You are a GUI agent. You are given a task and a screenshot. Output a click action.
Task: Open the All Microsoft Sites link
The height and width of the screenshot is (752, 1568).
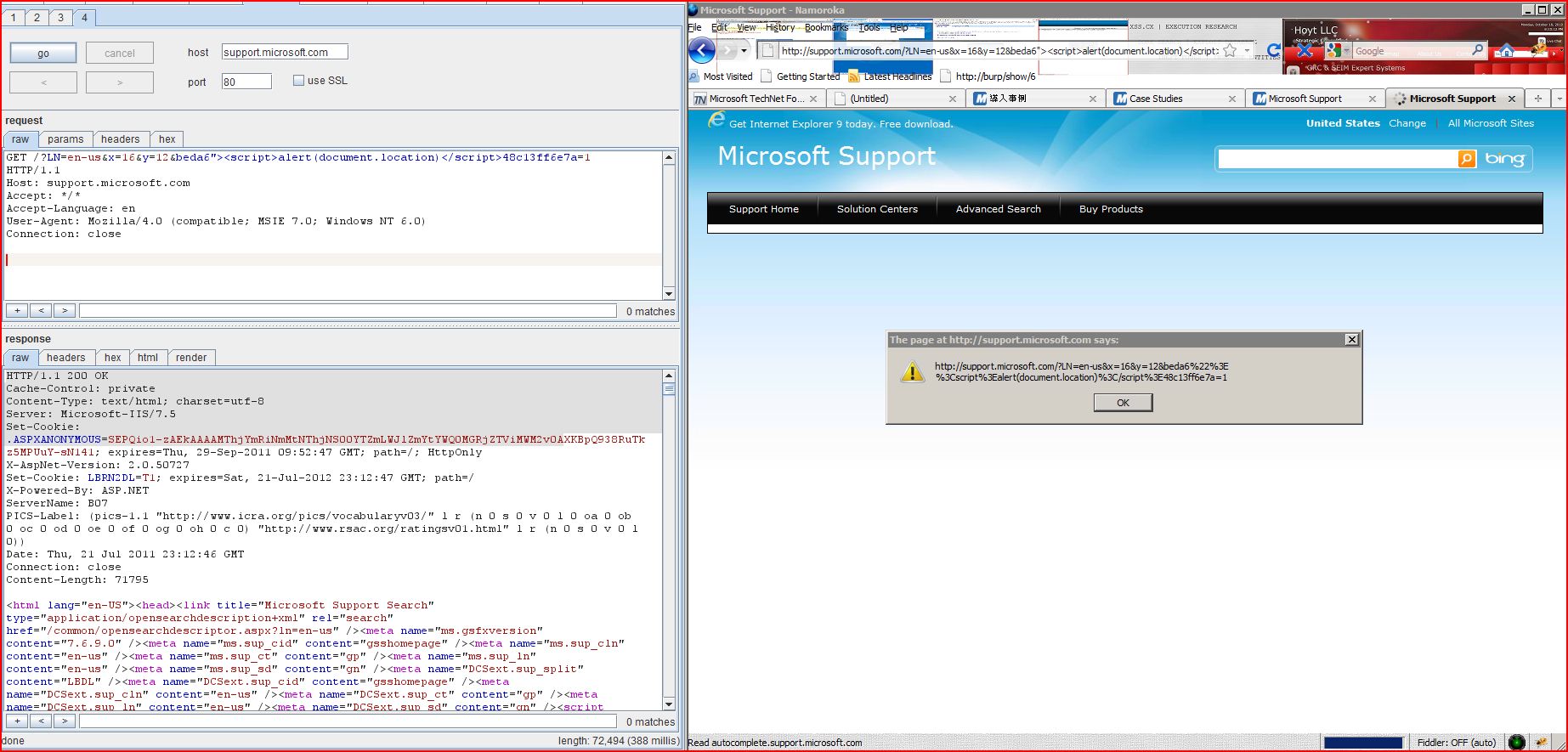pyautogui.click(x=1491, y=123)
